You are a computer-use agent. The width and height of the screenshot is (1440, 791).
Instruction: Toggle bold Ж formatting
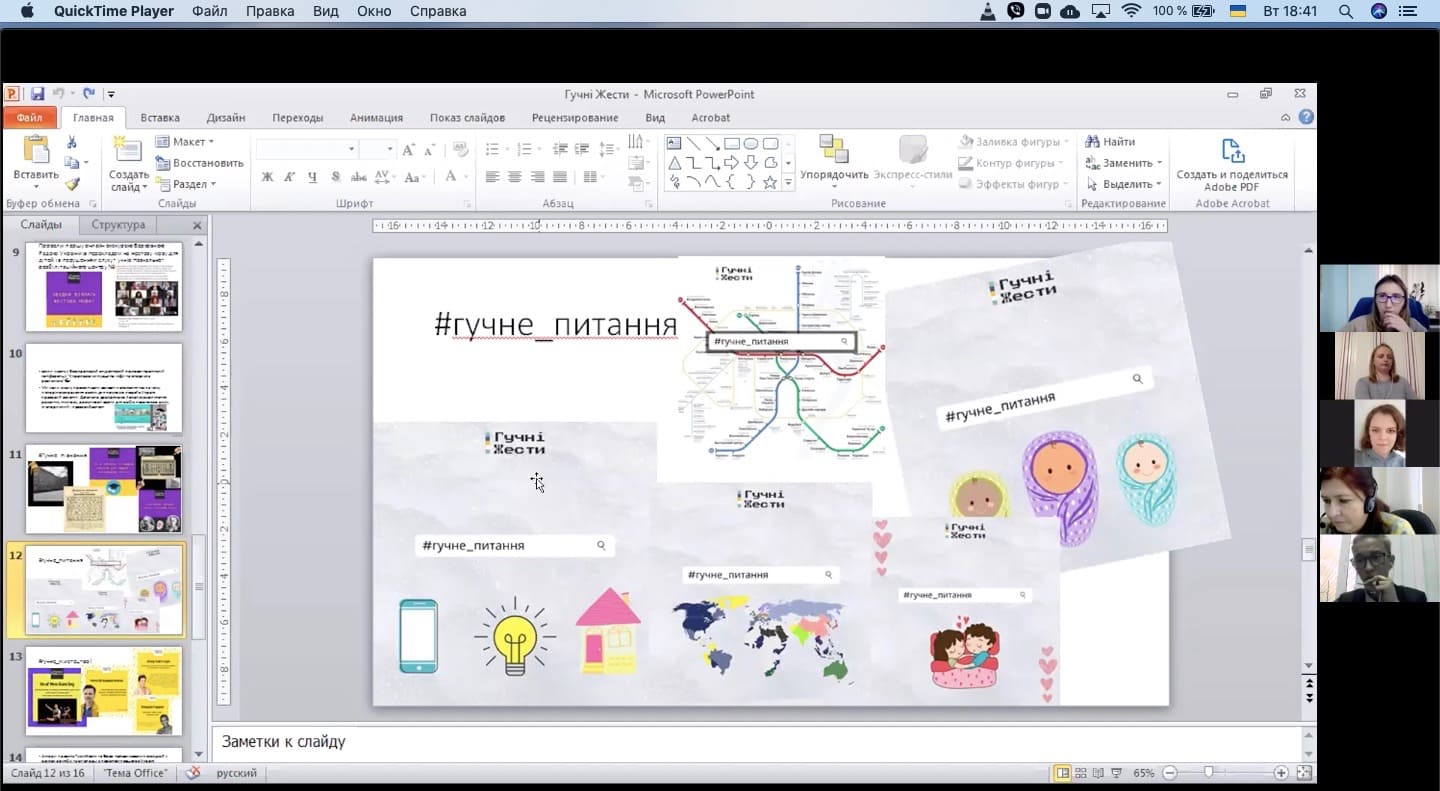(x=267, y=177)
